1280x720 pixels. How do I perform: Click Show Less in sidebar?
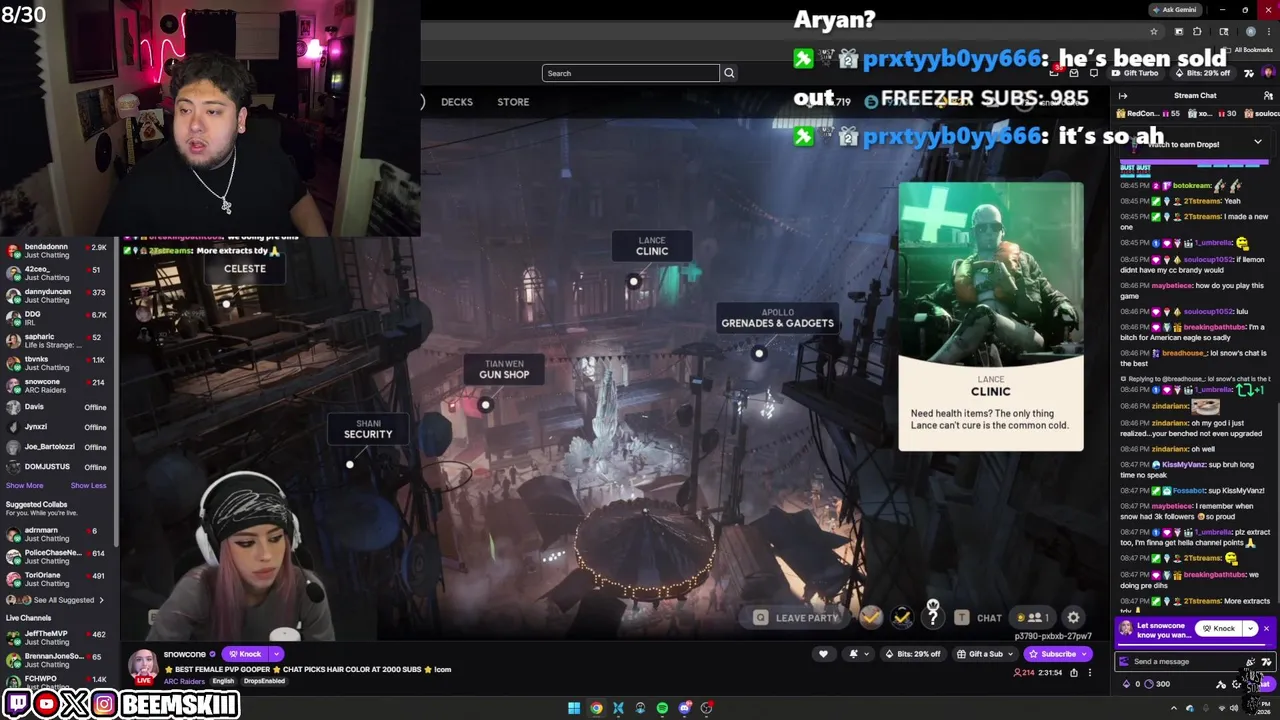88,486
